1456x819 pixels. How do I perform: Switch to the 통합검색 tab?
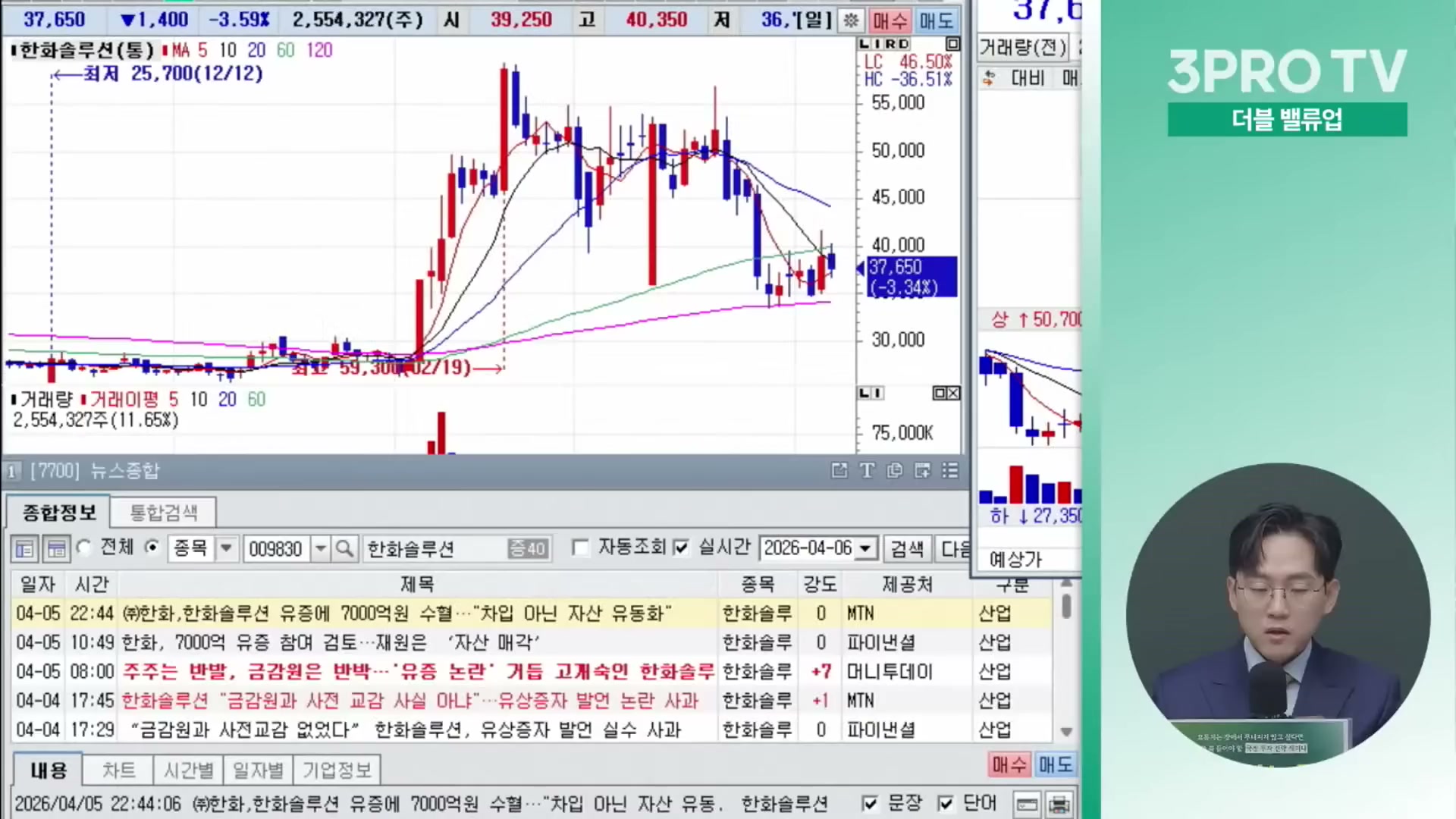click(163, 513)
